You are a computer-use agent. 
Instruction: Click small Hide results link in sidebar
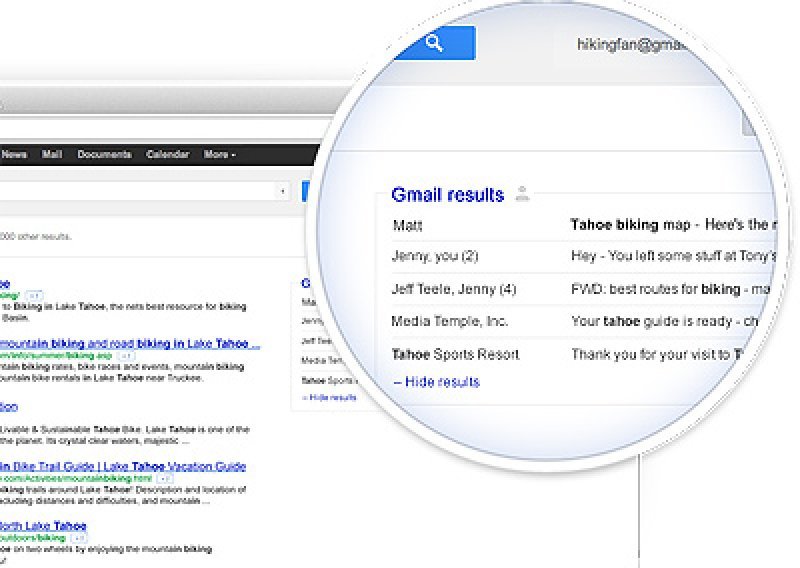pyautogui.click(x=329, y=398)
